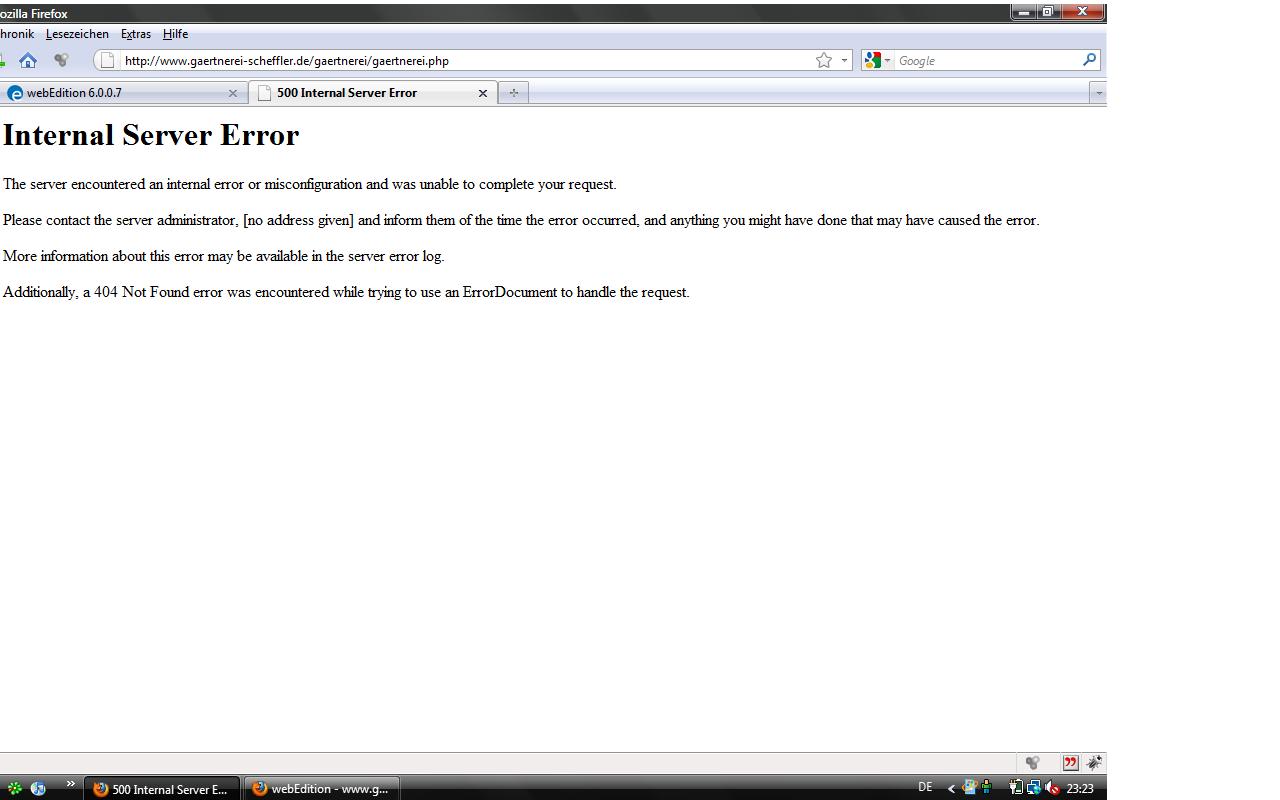The width and height of the screenshot is (1280, 800).
Task: Click the network tray icon
Action: (x=1034, y=788)
